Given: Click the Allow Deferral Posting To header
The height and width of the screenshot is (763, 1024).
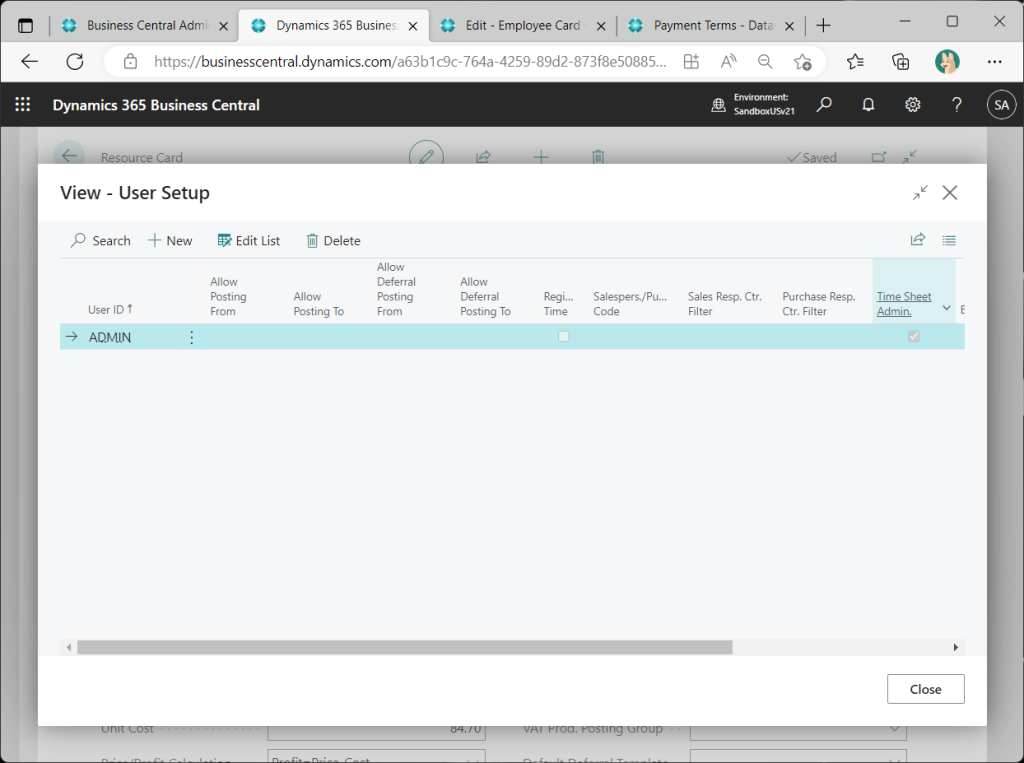Looking at the screenshot, I should pyautogui.click(x=485, y=297).
